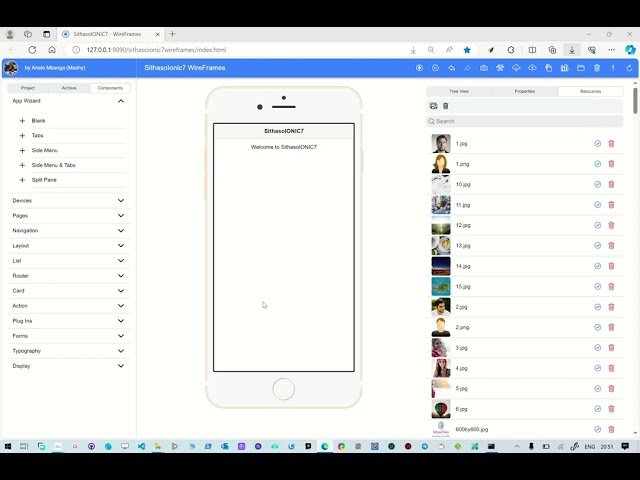Click in the resources Search field
Image resolution: width=640 pixels, height=480 pixels.
pyautogui.click(x=524, y=121)
